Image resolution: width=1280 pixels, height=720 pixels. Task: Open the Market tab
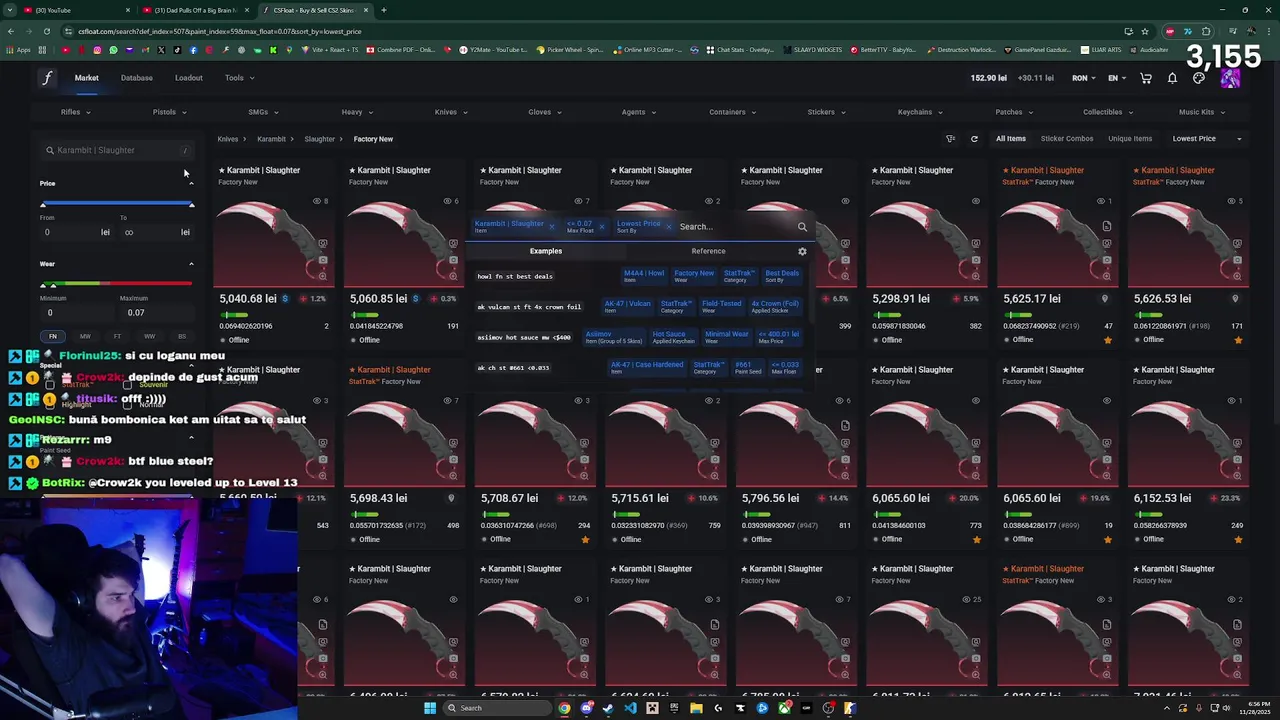coord(87,78)
